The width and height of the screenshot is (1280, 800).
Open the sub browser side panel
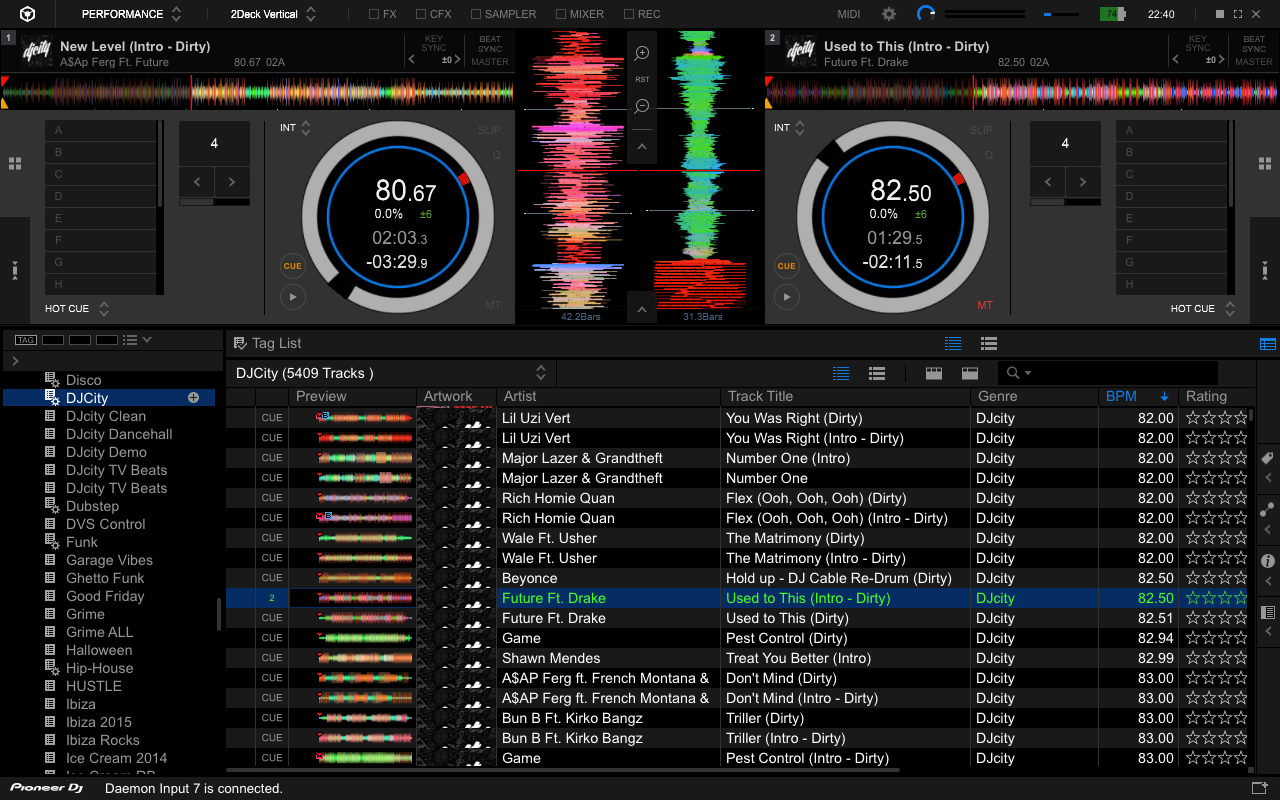(1268, 612)
